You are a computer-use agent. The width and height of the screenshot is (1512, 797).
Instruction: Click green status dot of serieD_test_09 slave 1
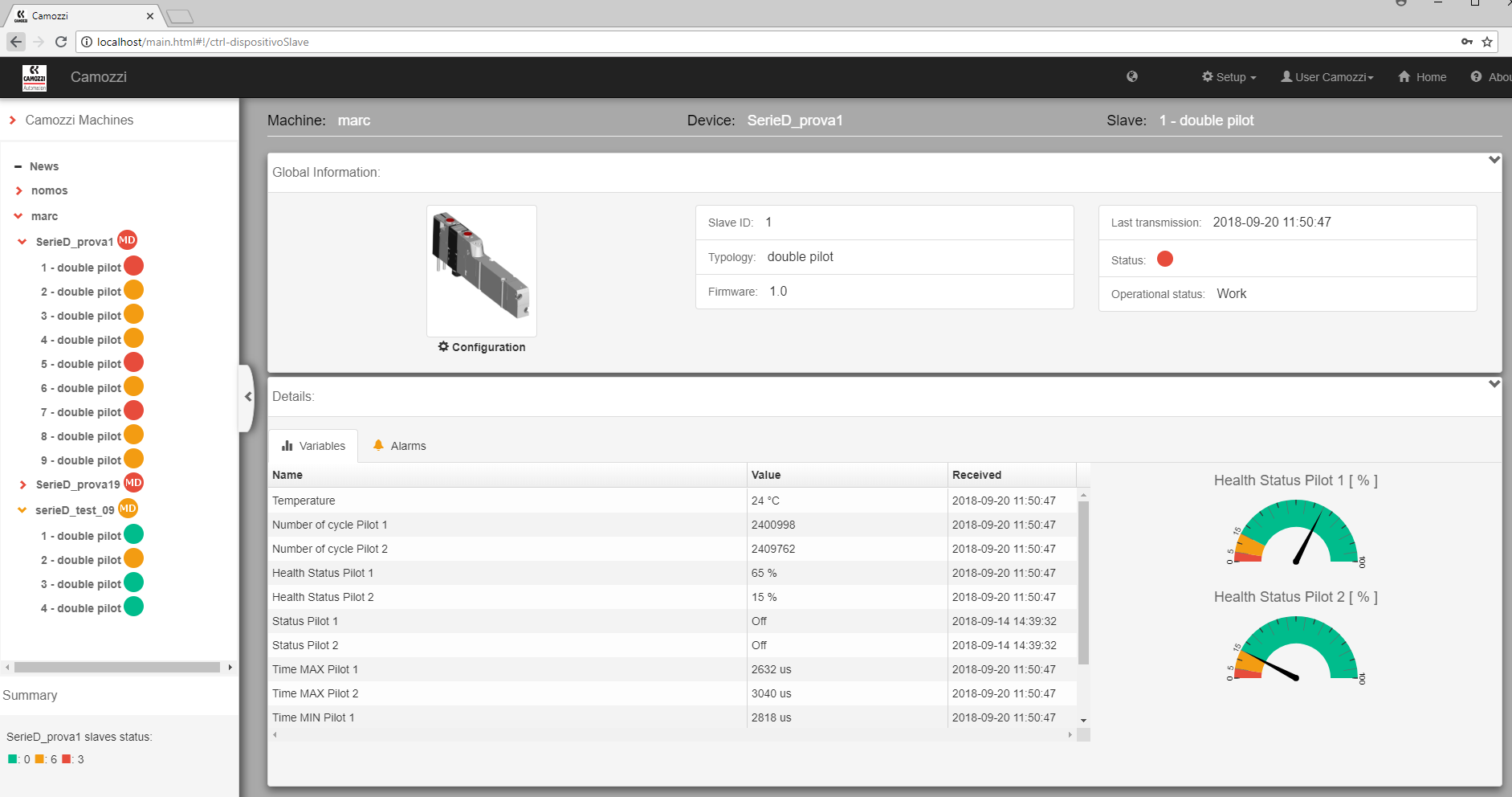pos(134,534)
